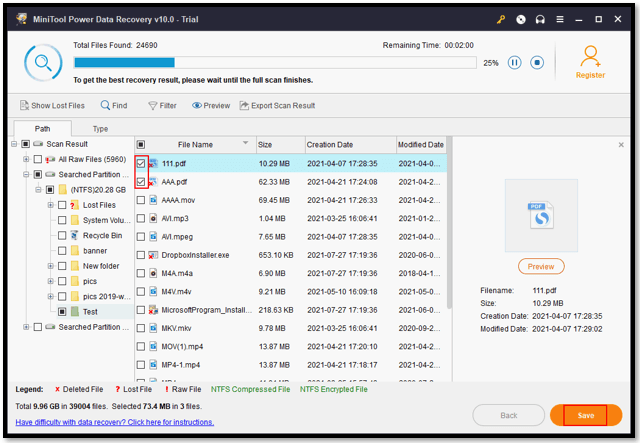Open the hamburger menu in title bar
This screenshot has height=443, width=640.
point(560,19)
